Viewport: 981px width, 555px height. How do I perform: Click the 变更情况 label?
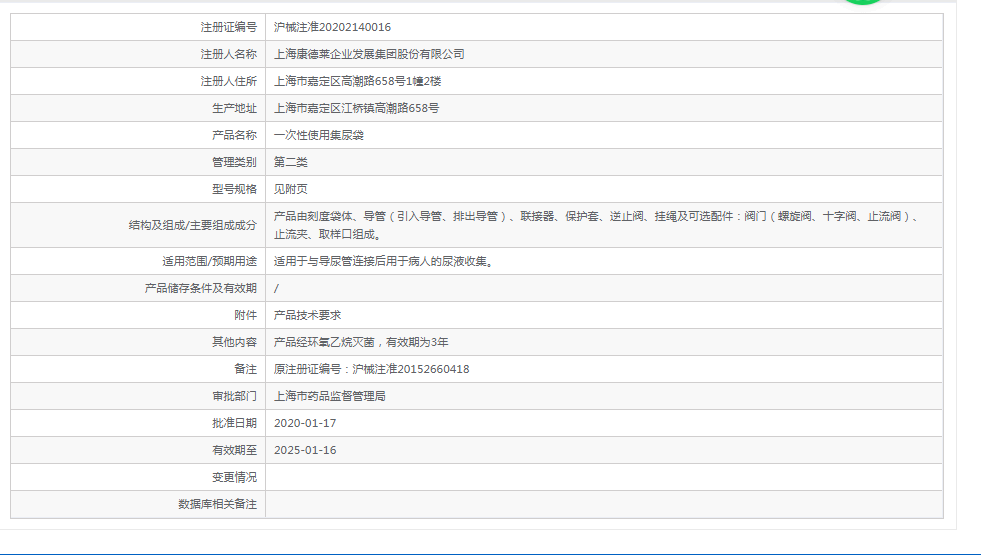pyautogui.click(x=234, y=477)
